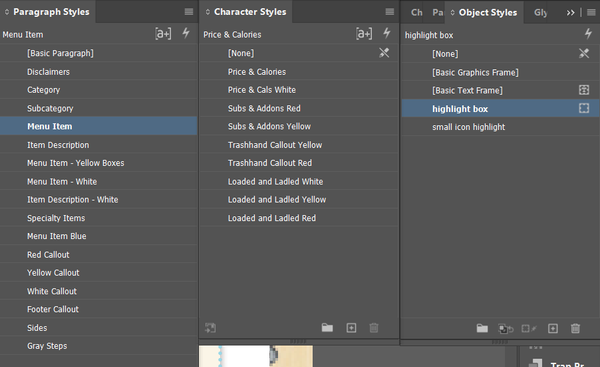Screen dimensions: 600x367
Task: Clear overrides not defined by object style
Action: pyautogui.click(x=506, y=328)
